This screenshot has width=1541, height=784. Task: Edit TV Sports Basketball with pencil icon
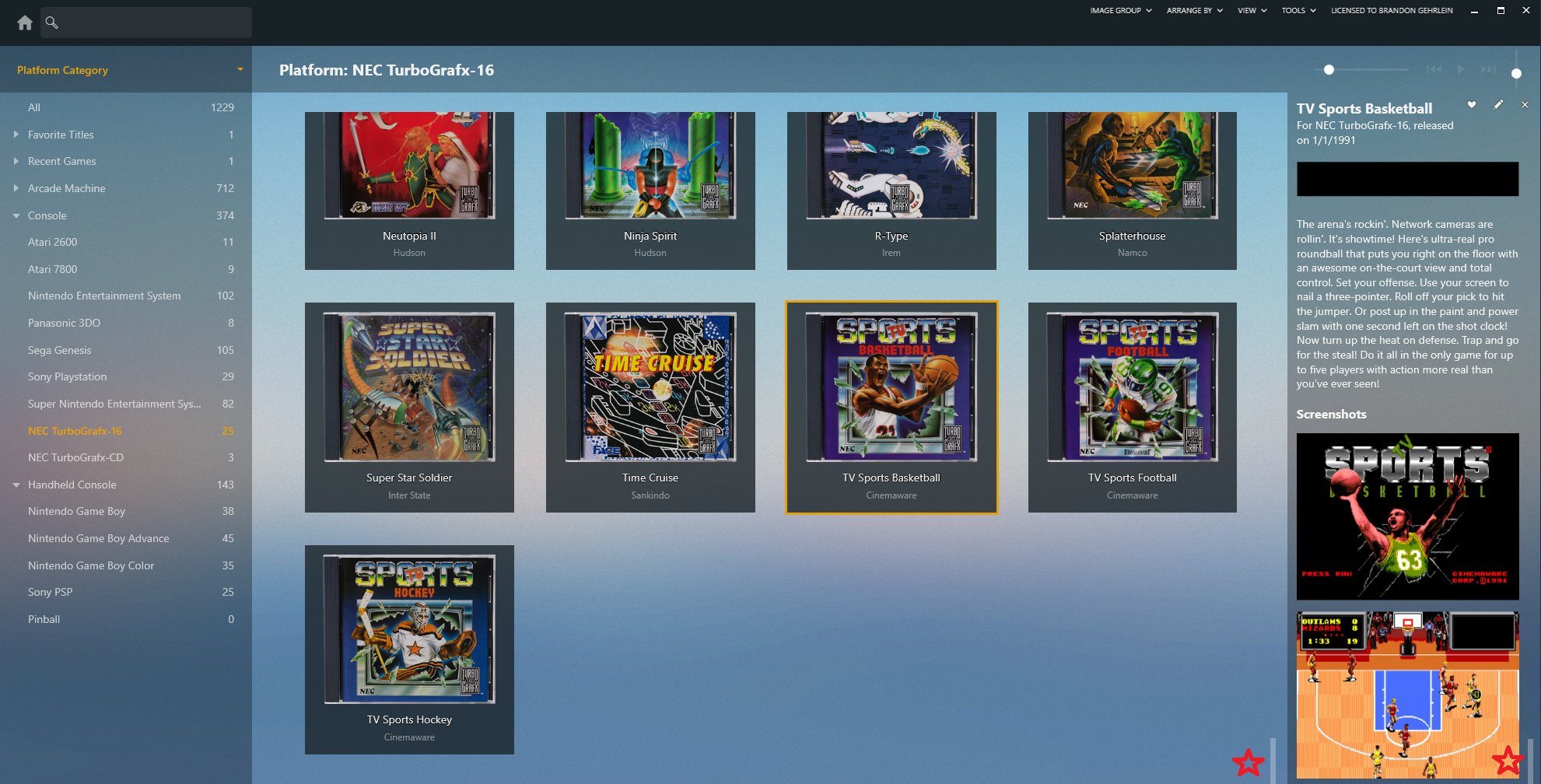point(1498,105)
